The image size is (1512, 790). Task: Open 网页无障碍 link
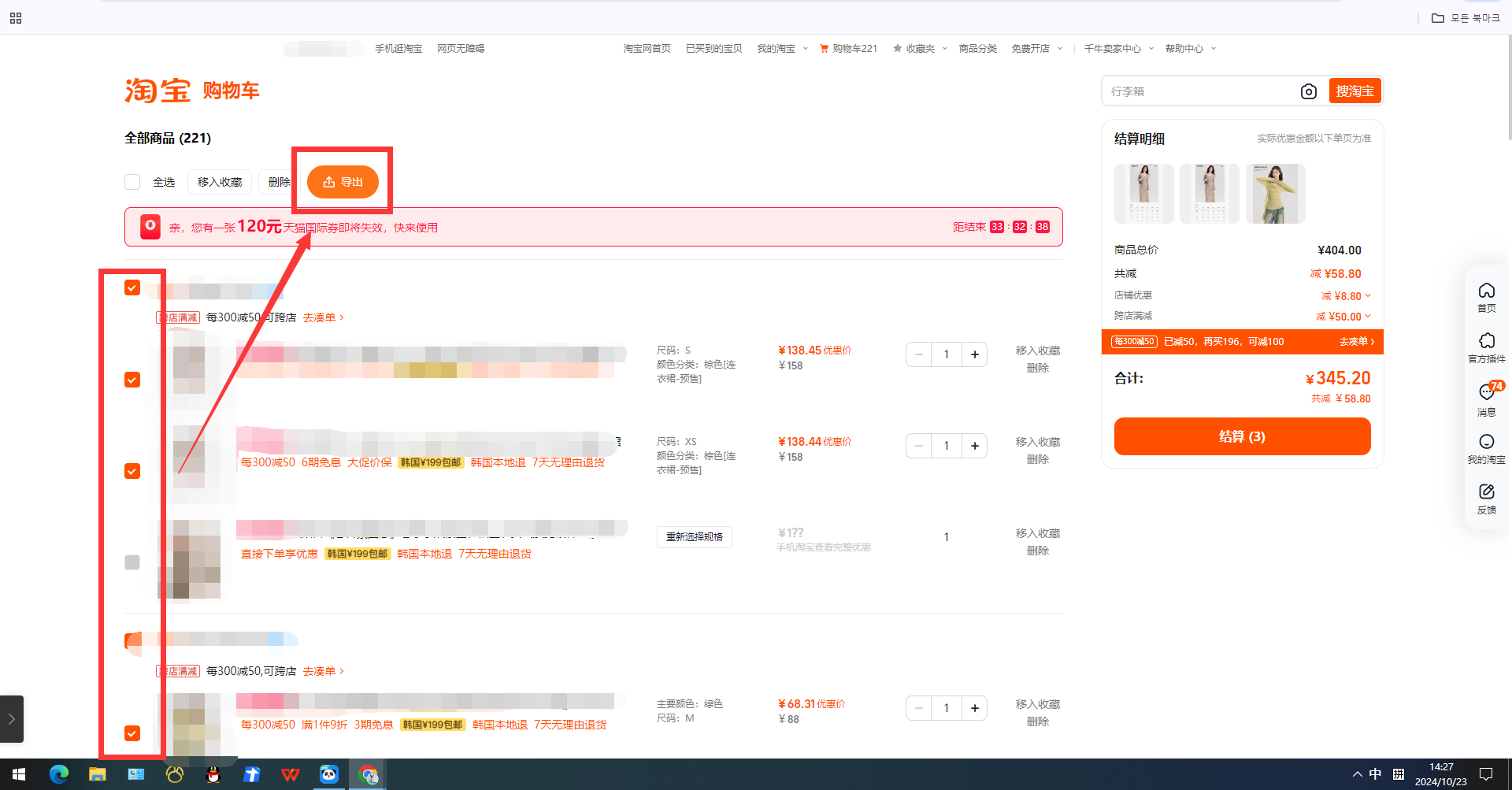click(x=461, y=49)
